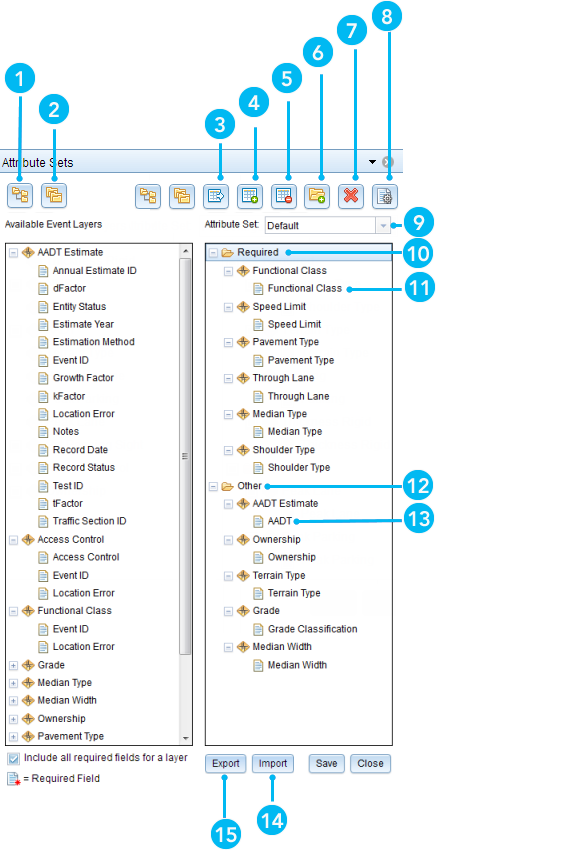Click the Save button

point(326,763)
